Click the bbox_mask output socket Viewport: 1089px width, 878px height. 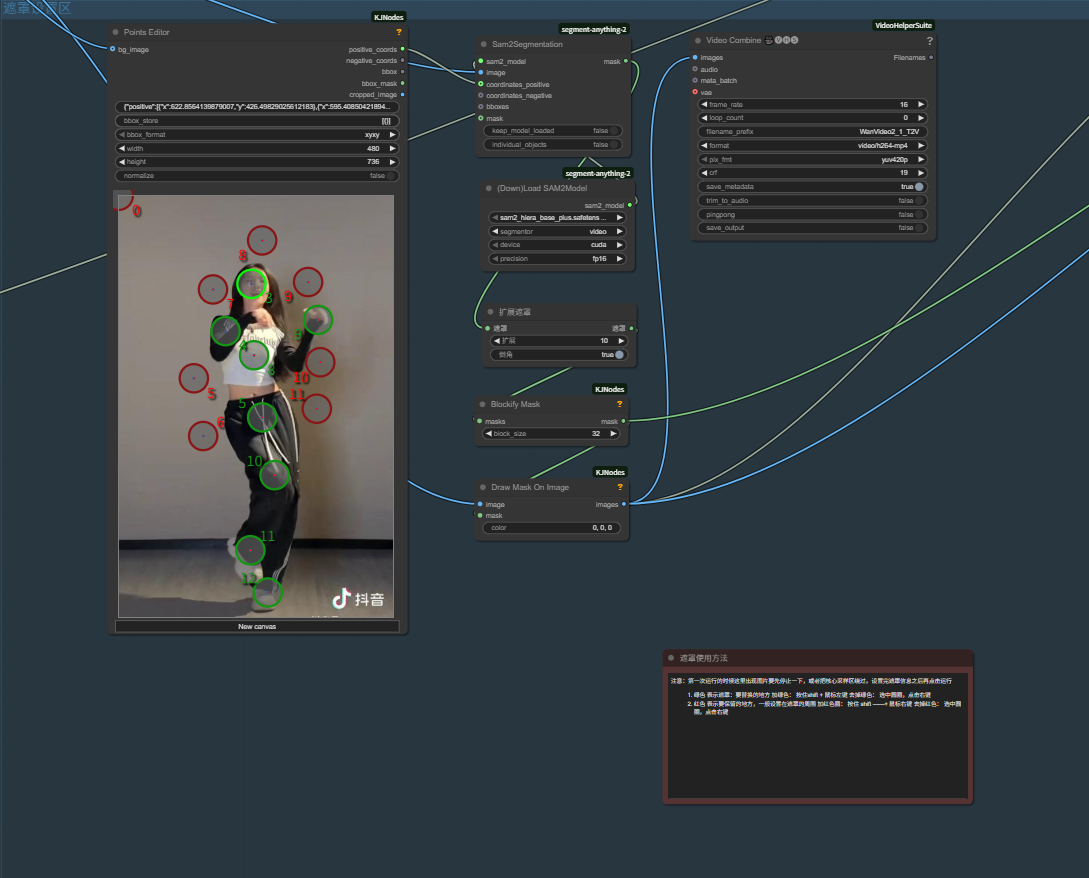(403, 83)
